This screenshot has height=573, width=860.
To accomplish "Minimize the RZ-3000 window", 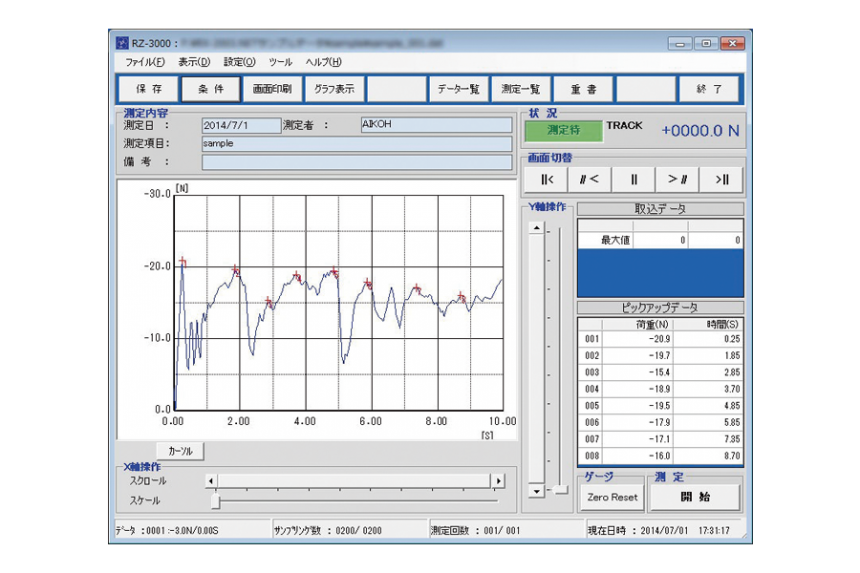I will click(680, 43).
